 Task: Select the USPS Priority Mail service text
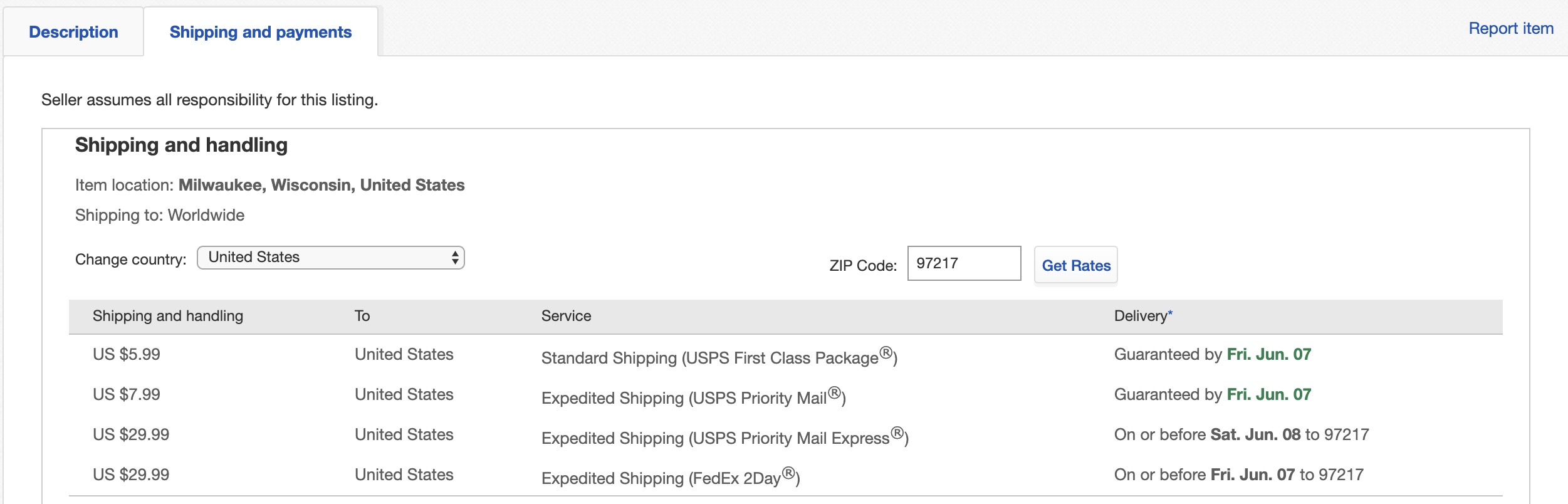(693, 397)
